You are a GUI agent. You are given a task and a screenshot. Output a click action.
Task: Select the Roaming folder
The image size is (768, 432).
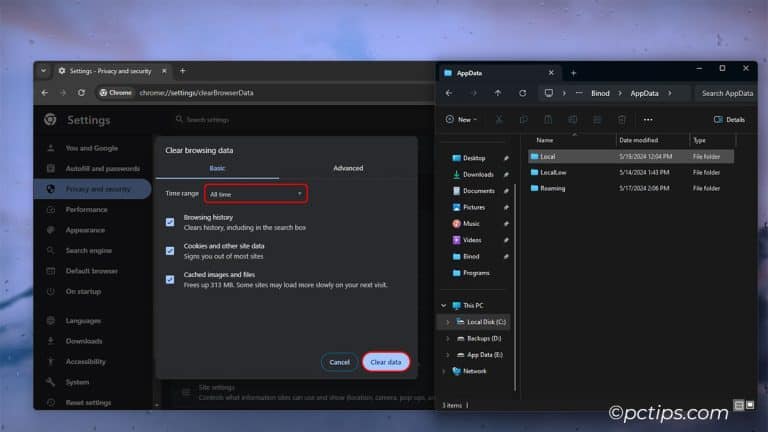click(553, 188)
